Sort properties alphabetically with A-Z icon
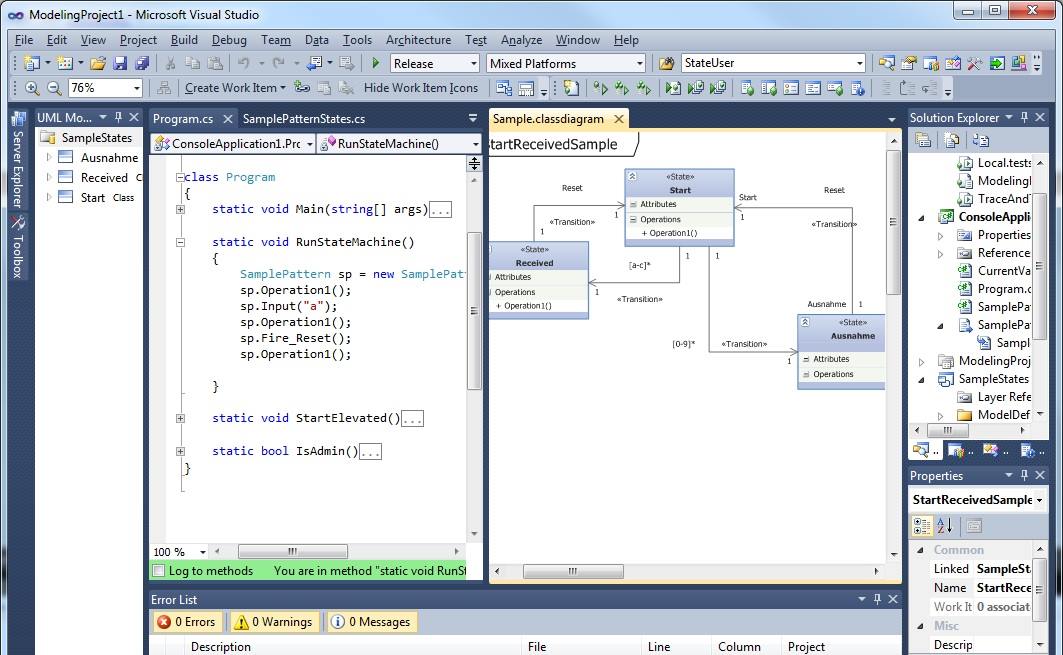 [x=945, y=526]
